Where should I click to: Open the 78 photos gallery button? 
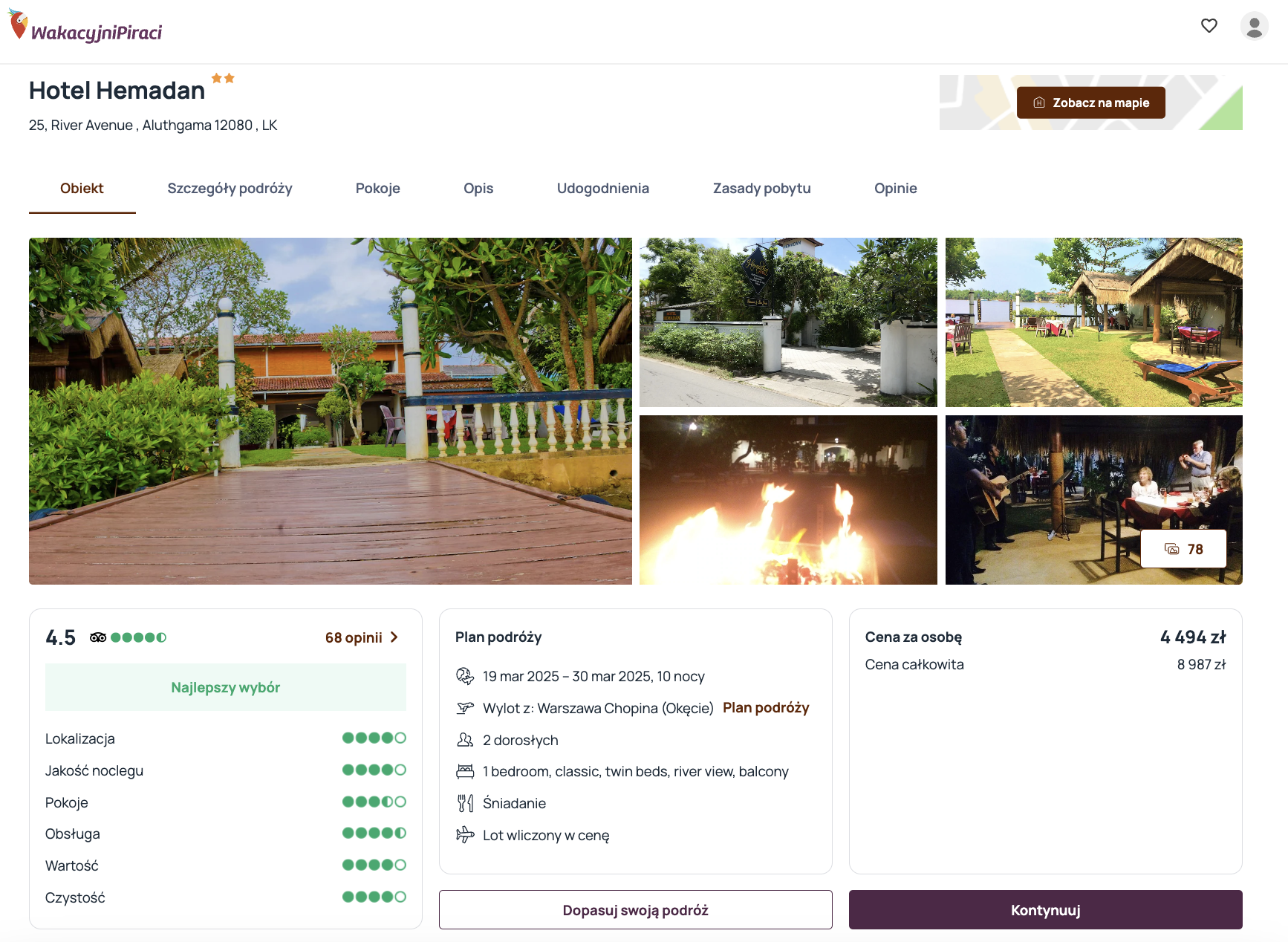coord(1183,549)
